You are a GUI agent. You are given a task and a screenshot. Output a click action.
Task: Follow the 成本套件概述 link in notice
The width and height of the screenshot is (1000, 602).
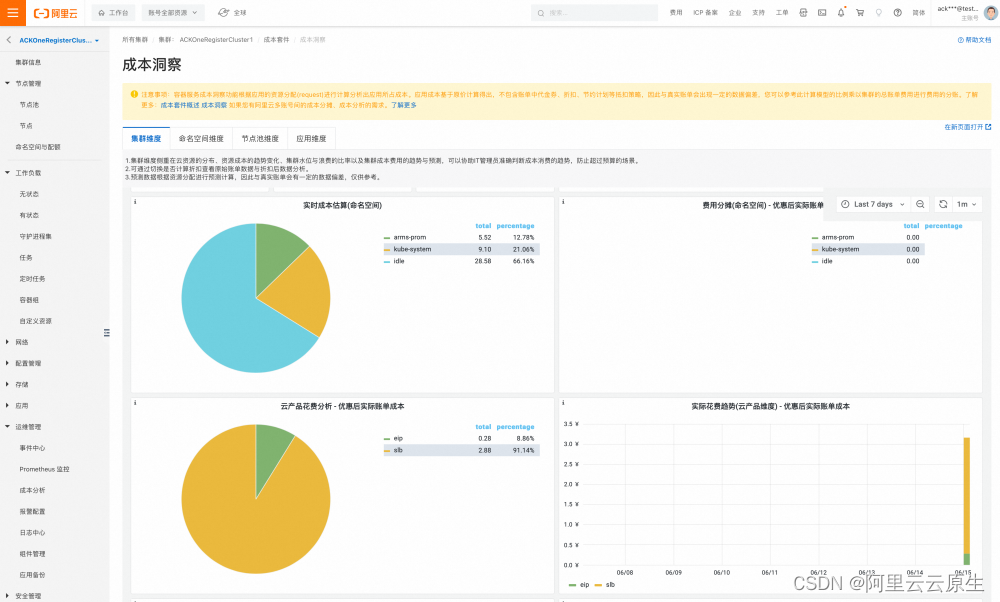[x=180, y=105]
